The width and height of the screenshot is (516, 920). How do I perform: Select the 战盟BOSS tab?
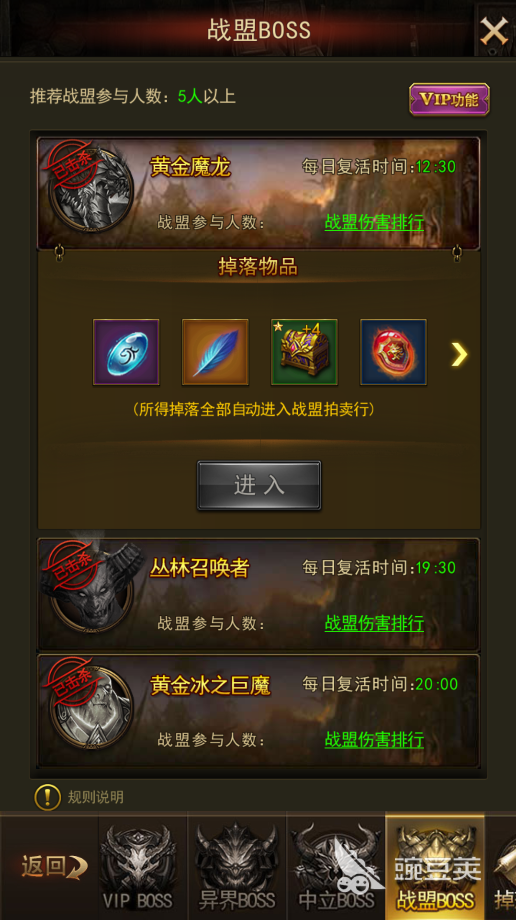[435, 867]
